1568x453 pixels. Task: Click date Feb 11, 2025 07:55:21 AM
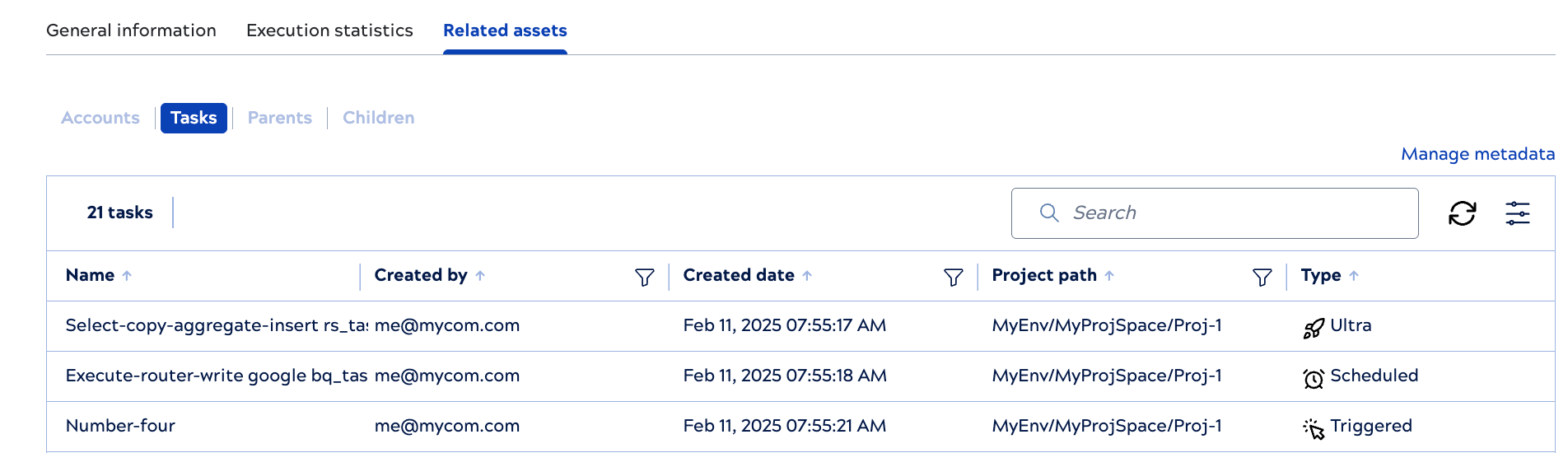tap(785, 426)
